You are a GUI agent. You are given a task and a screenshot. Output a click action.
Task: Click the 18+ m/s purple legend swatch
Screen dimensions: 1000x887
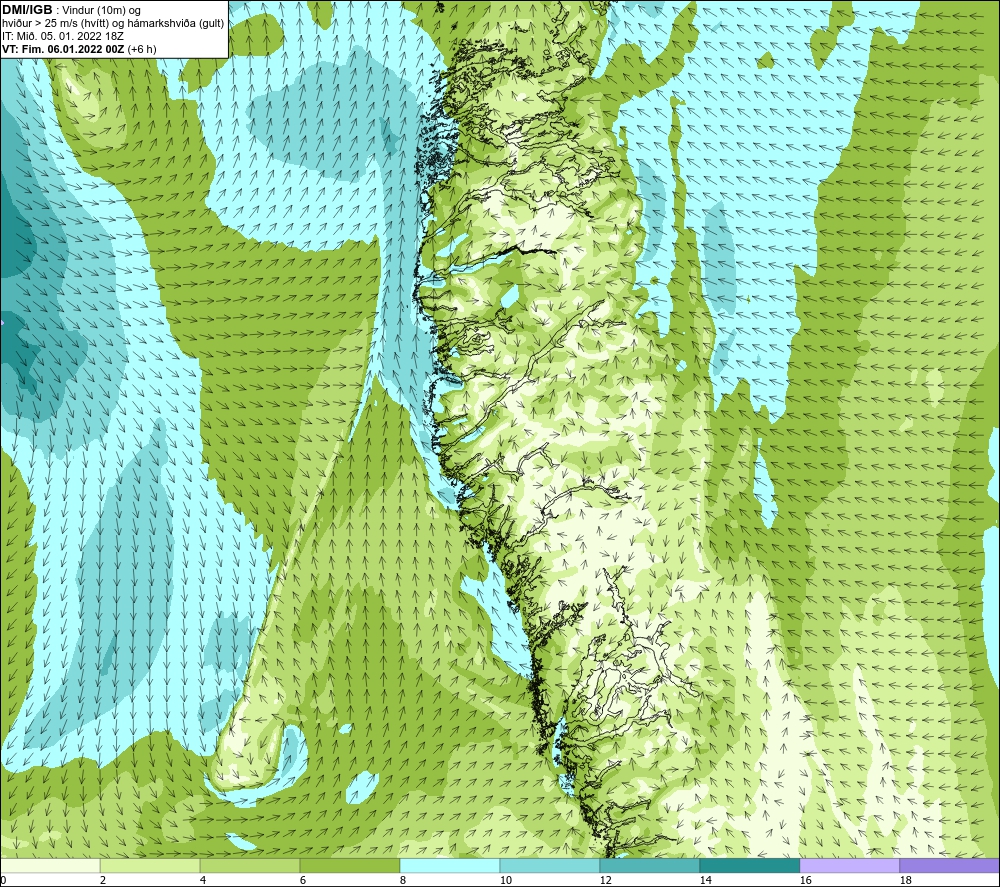(950, 865)
